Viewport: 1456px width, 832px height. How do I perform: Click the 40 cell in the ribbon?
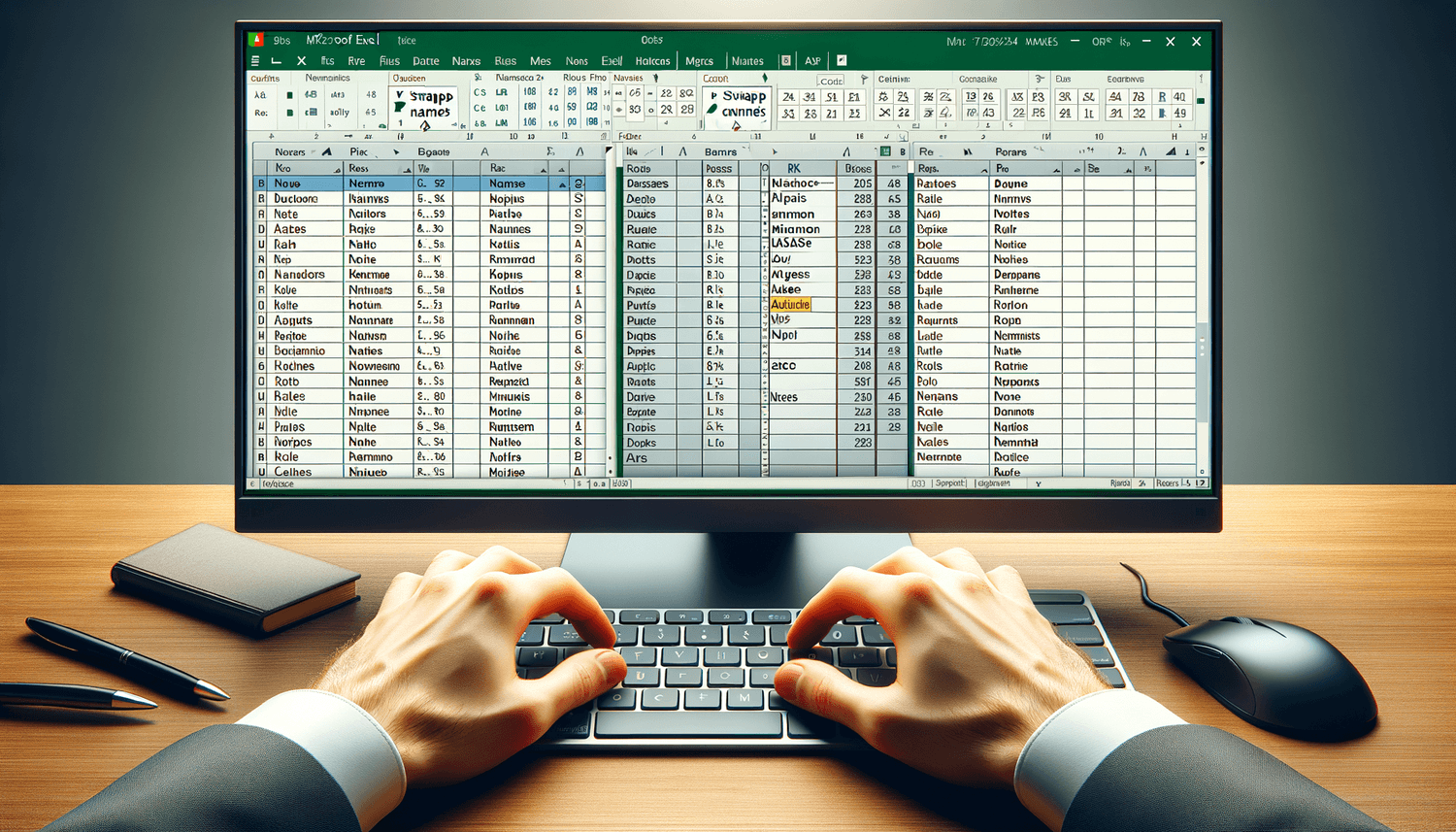coord(1179,97)
